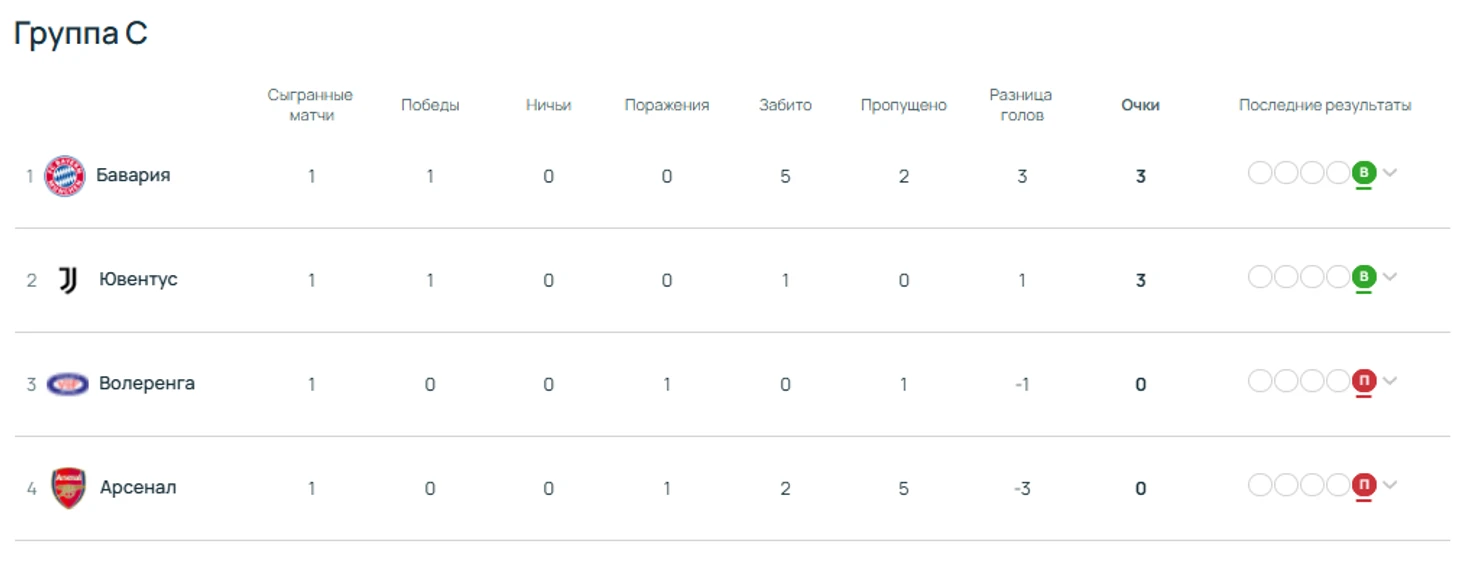Expand Арсенал row details chevron
The height and width of the screenshot is (562, 1460).
(1390, 485)
